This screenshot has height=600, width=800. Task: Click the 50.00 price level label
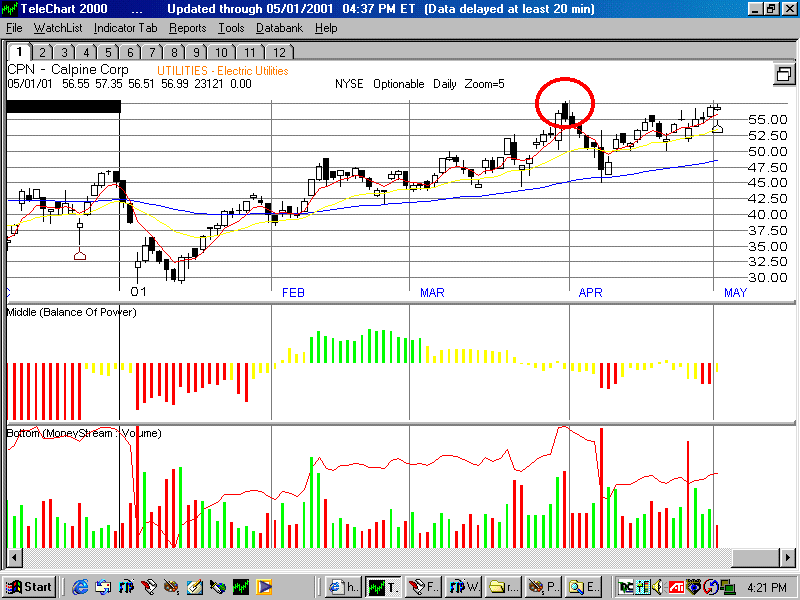click(x=768, y=151)
